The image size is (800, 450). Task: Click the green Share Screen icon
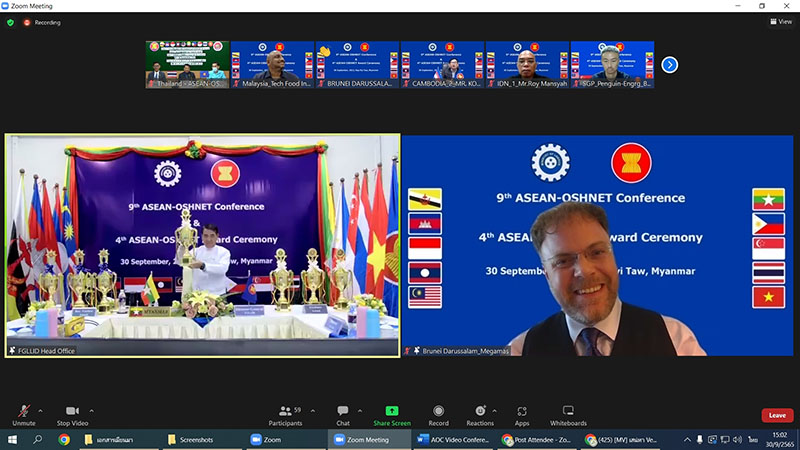click(x=392, y=410)
